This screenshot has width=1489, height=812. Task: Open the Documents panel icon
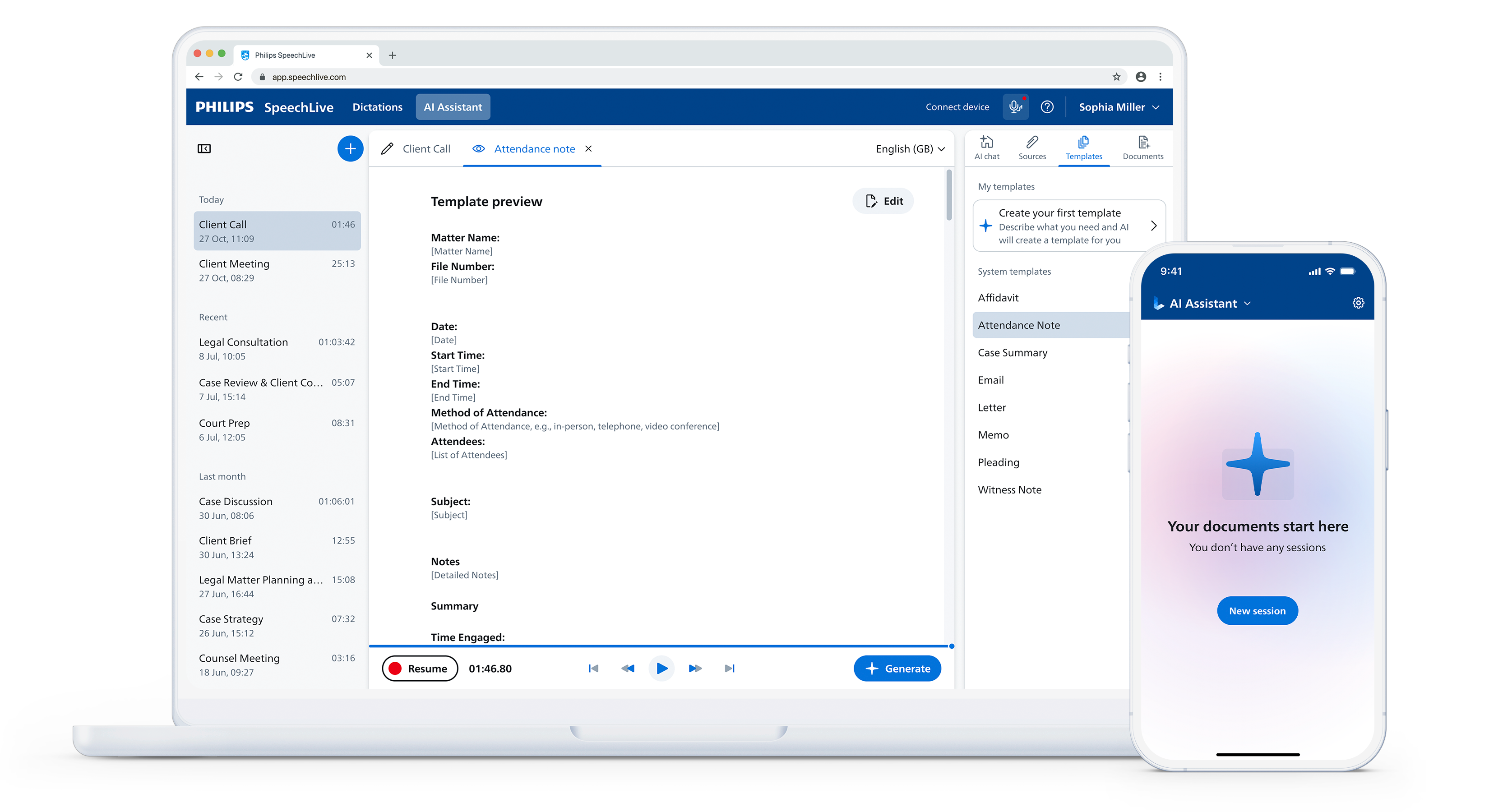coord(1143,148)
